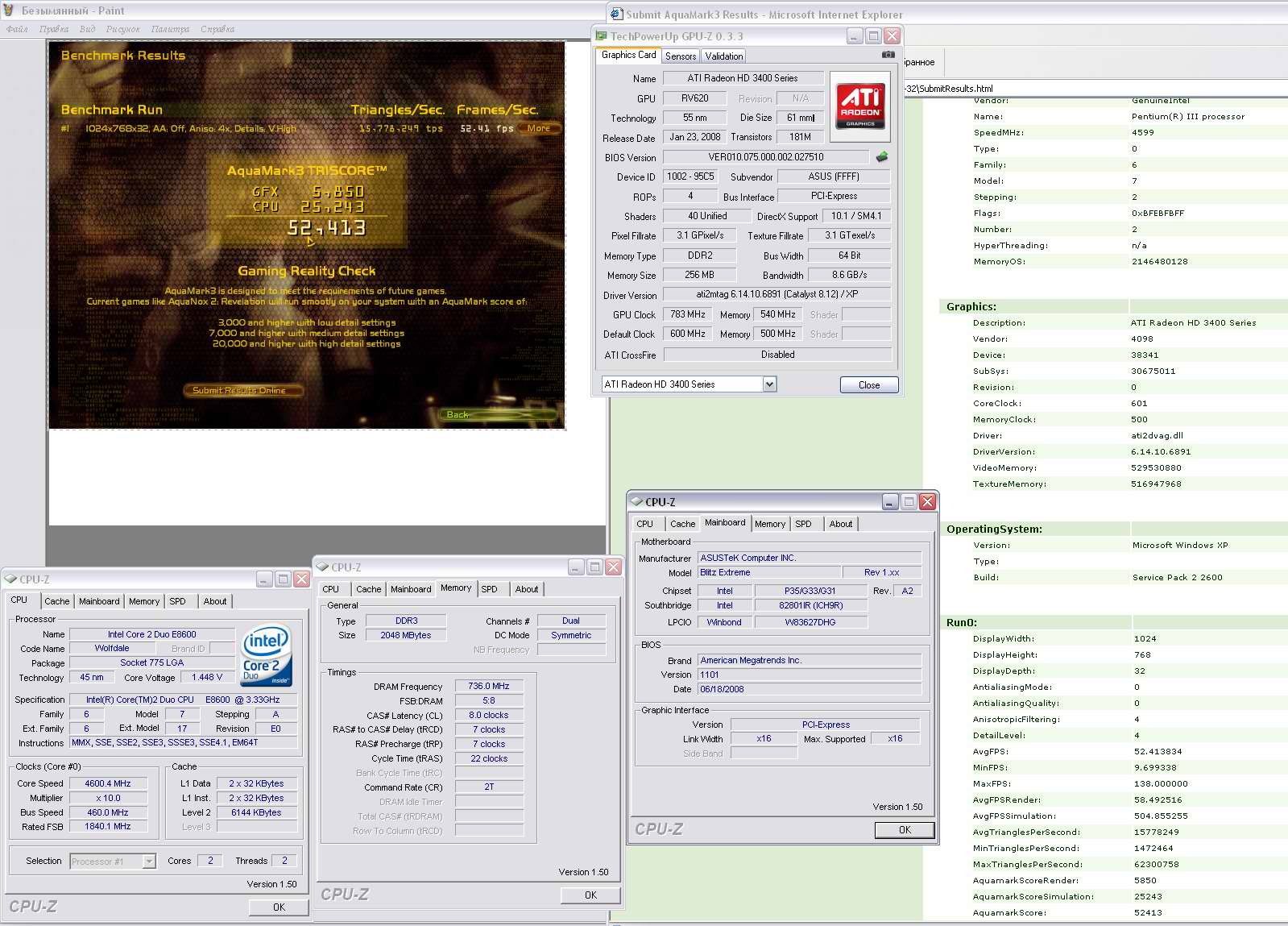Image resolution: width=1288 pixels, height=926 pixels.
Task: Select the Graphics Card tab in GPU-Z
Action: coord(629,55)
